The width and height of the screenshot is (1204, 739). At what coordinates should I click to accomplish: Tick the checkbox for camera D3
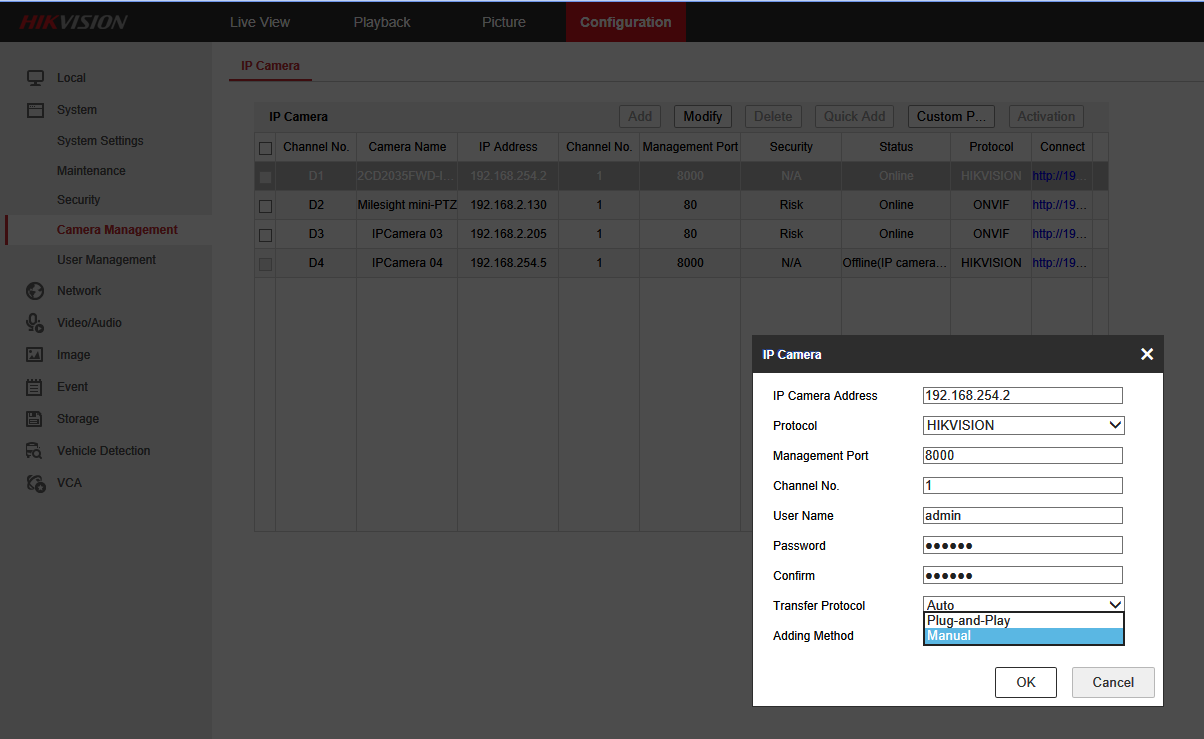click(x=265, y=235)
